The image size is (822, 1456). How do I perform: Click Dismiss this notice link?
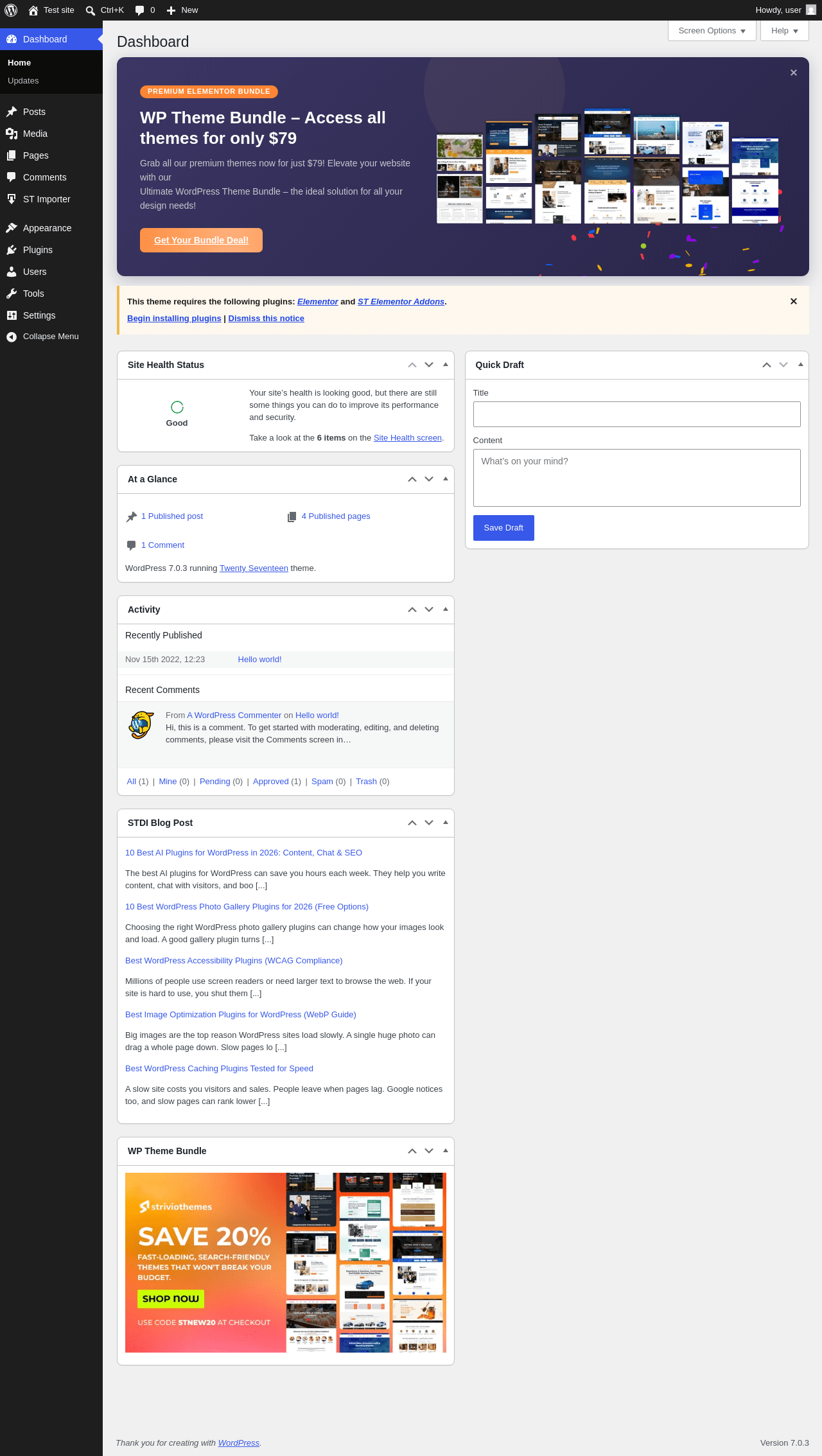266,319
